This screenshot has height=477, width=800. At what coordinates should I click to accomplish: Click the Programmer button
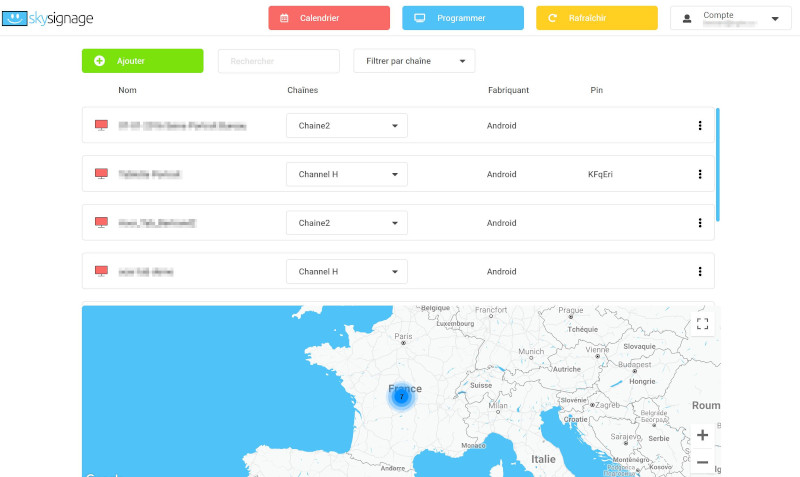click(x=463, y=18)
